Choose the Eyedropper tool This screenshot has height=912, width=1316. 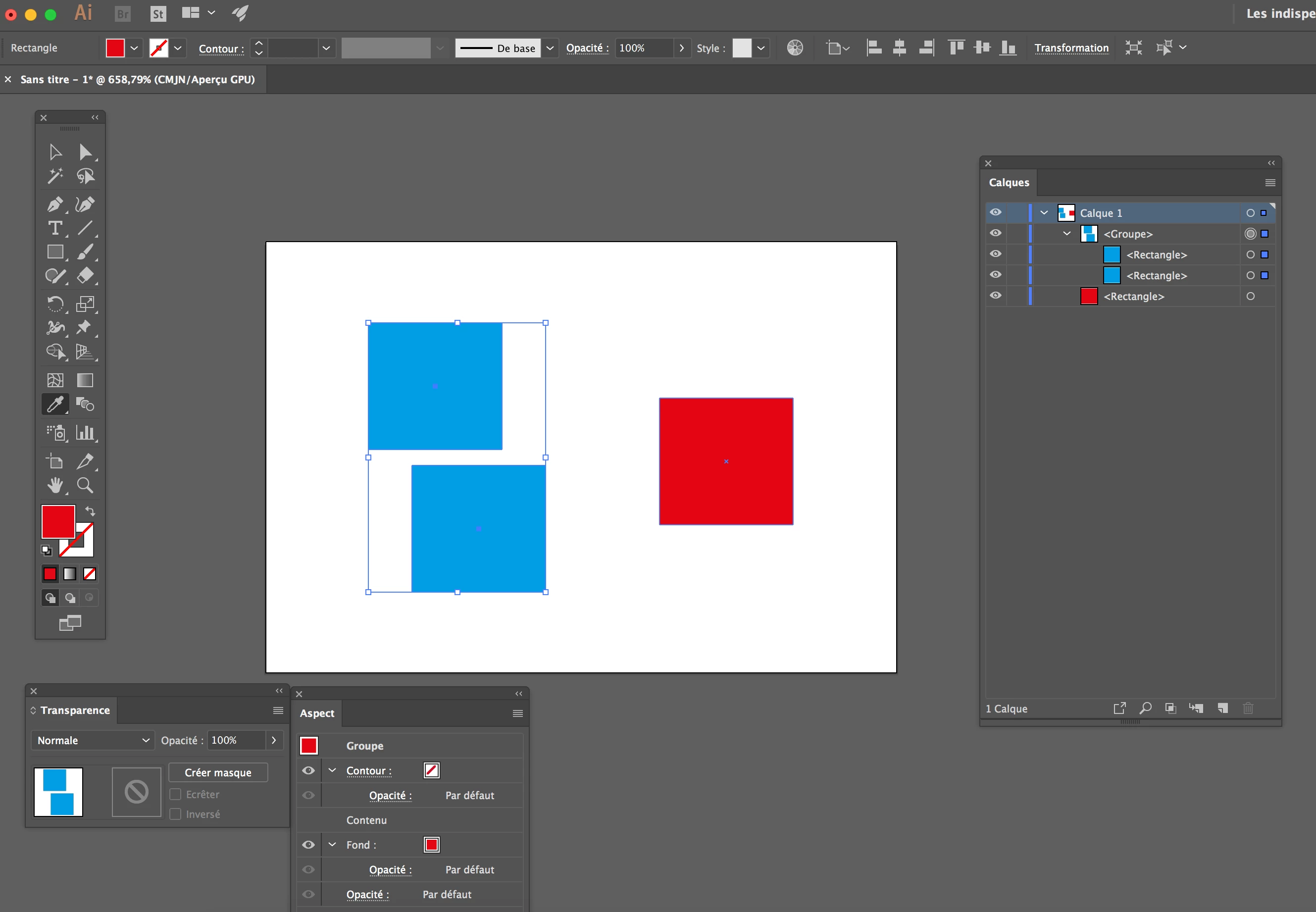(x=55, y=405)
